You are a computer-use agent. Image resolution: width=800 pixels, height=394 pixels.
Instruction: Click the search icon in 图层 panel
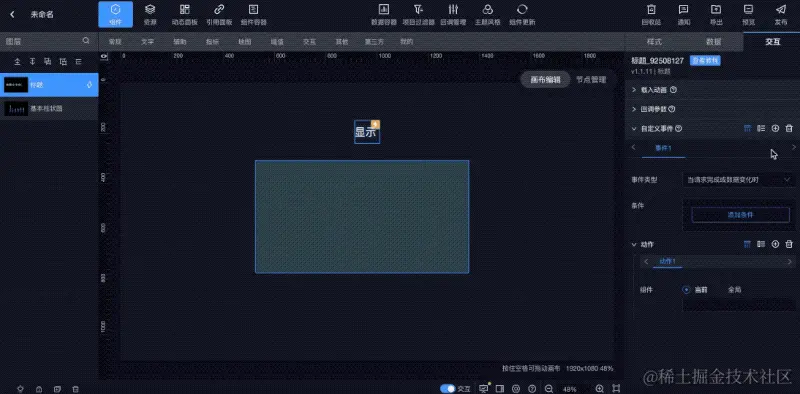click(86, 41)
